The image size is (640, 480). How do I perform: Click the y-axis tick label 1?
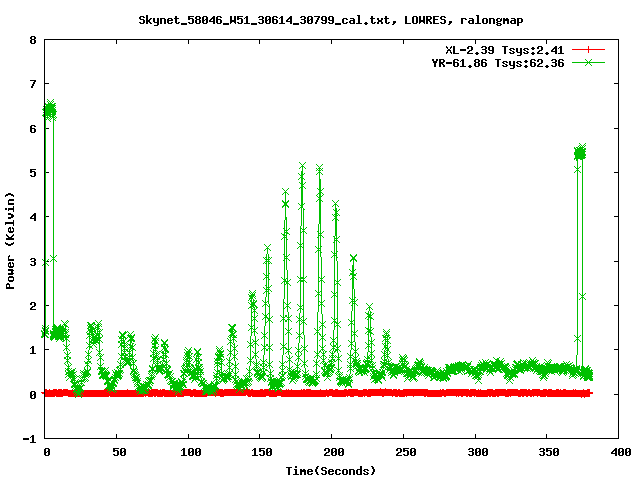pyautogui.click(x=33, y=350)
